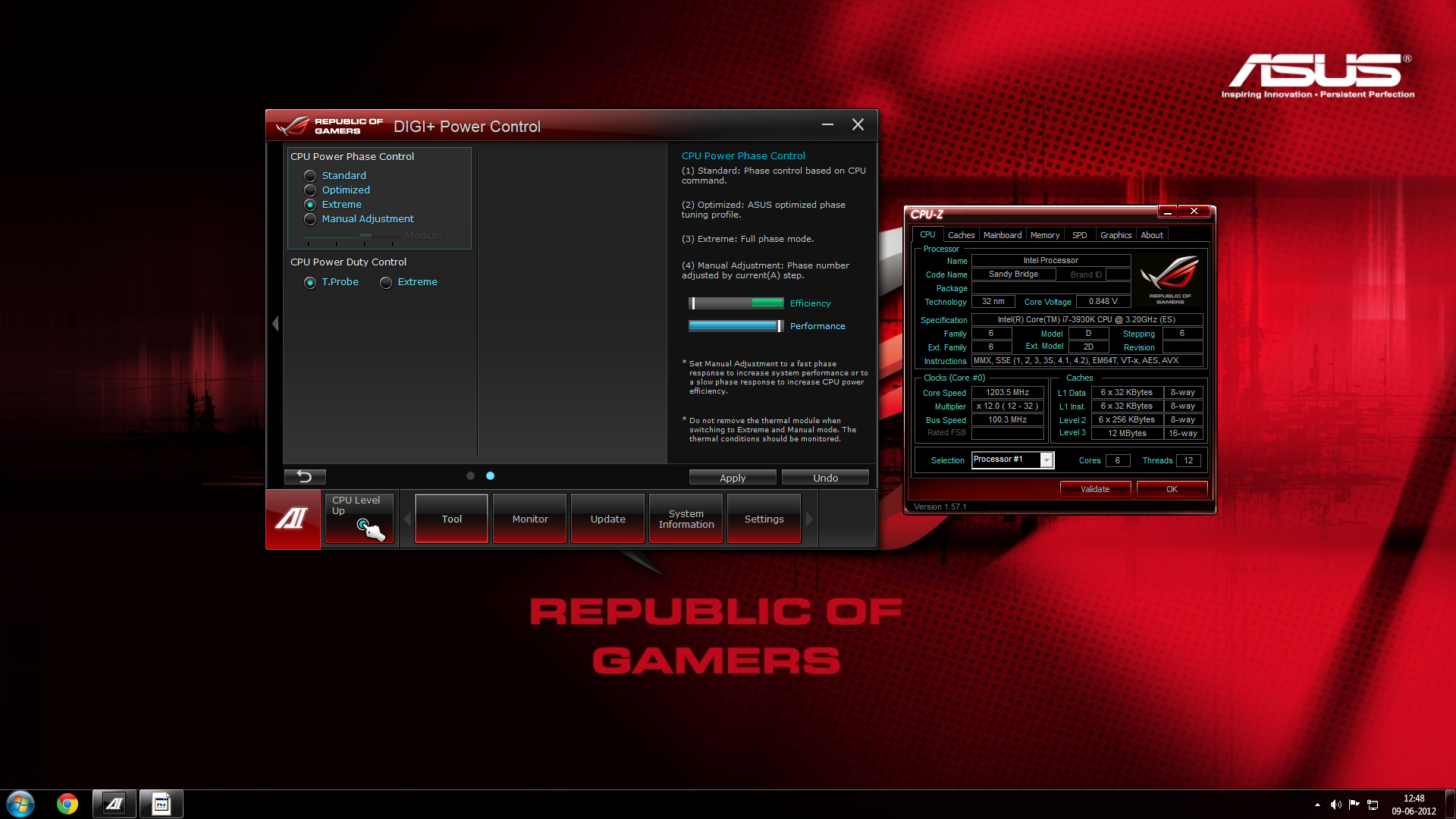Select Manual Adjustment phase control

click(310, 219)
